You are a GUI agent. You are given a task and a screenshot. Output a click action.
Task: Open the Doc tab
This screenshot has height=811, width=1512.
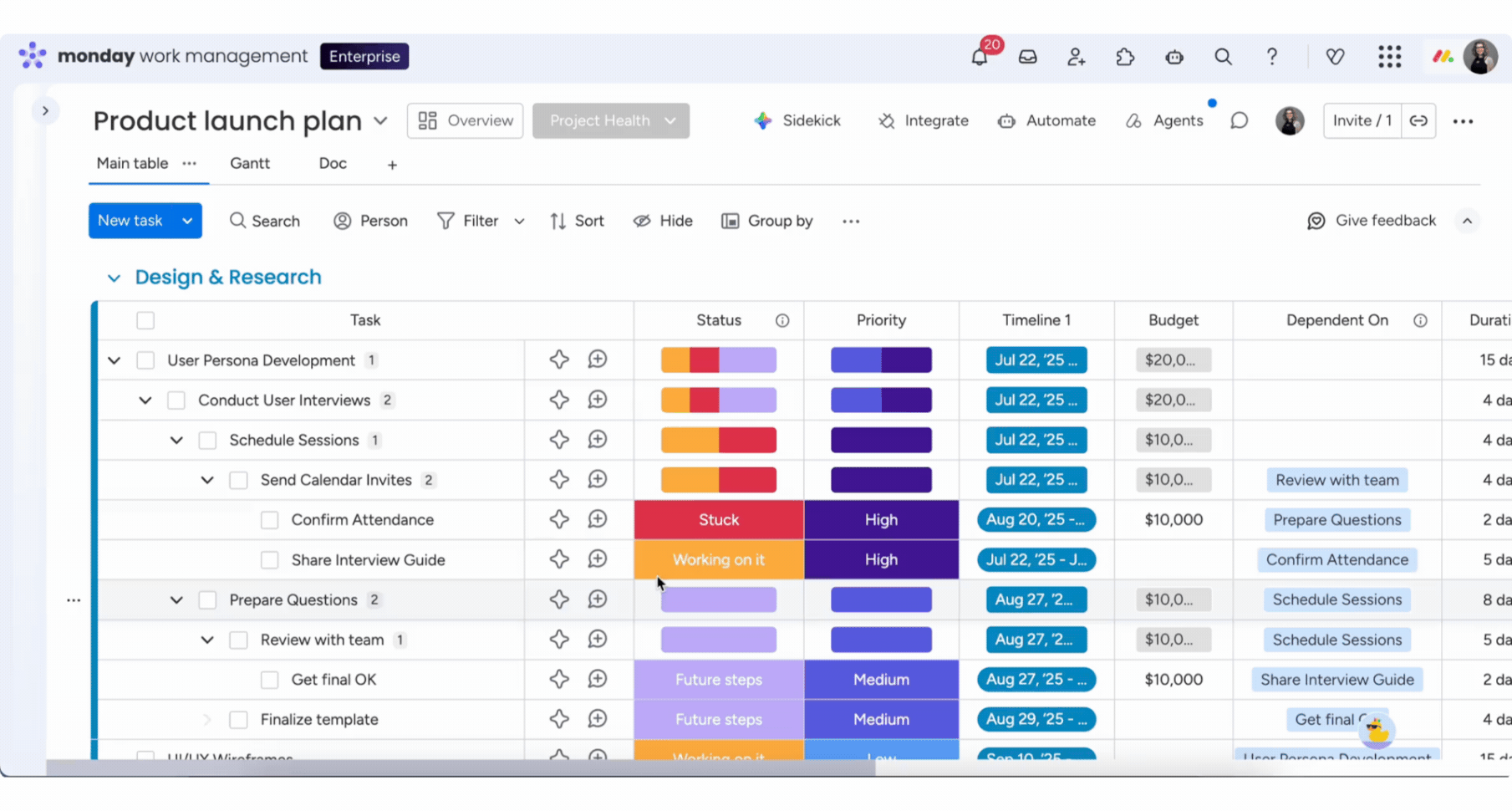coord(332,163)
